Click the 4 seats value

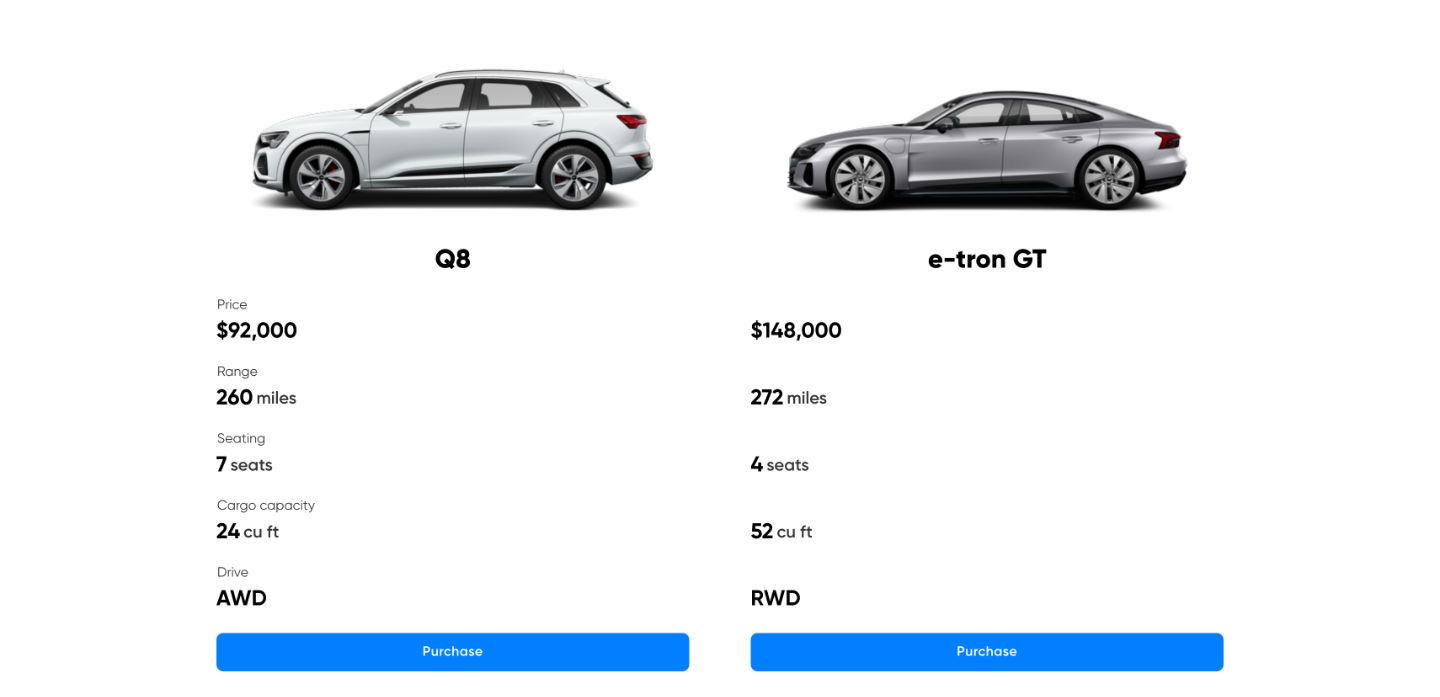(780, 465)
